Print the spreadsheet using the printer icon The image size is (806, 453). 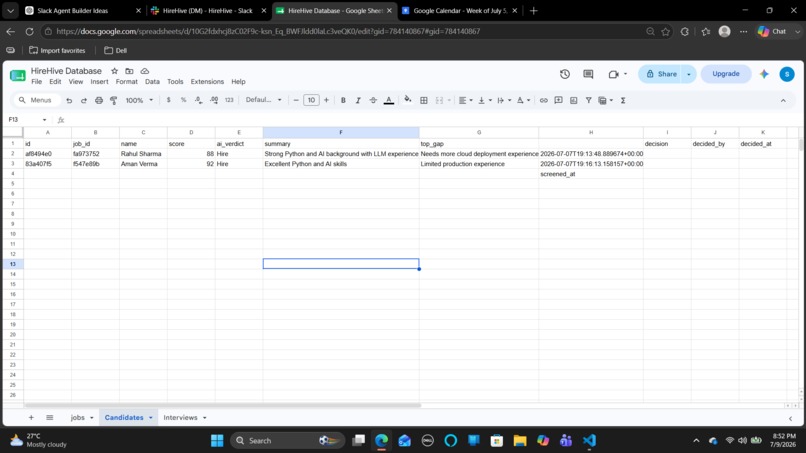(x=99, y=100)
